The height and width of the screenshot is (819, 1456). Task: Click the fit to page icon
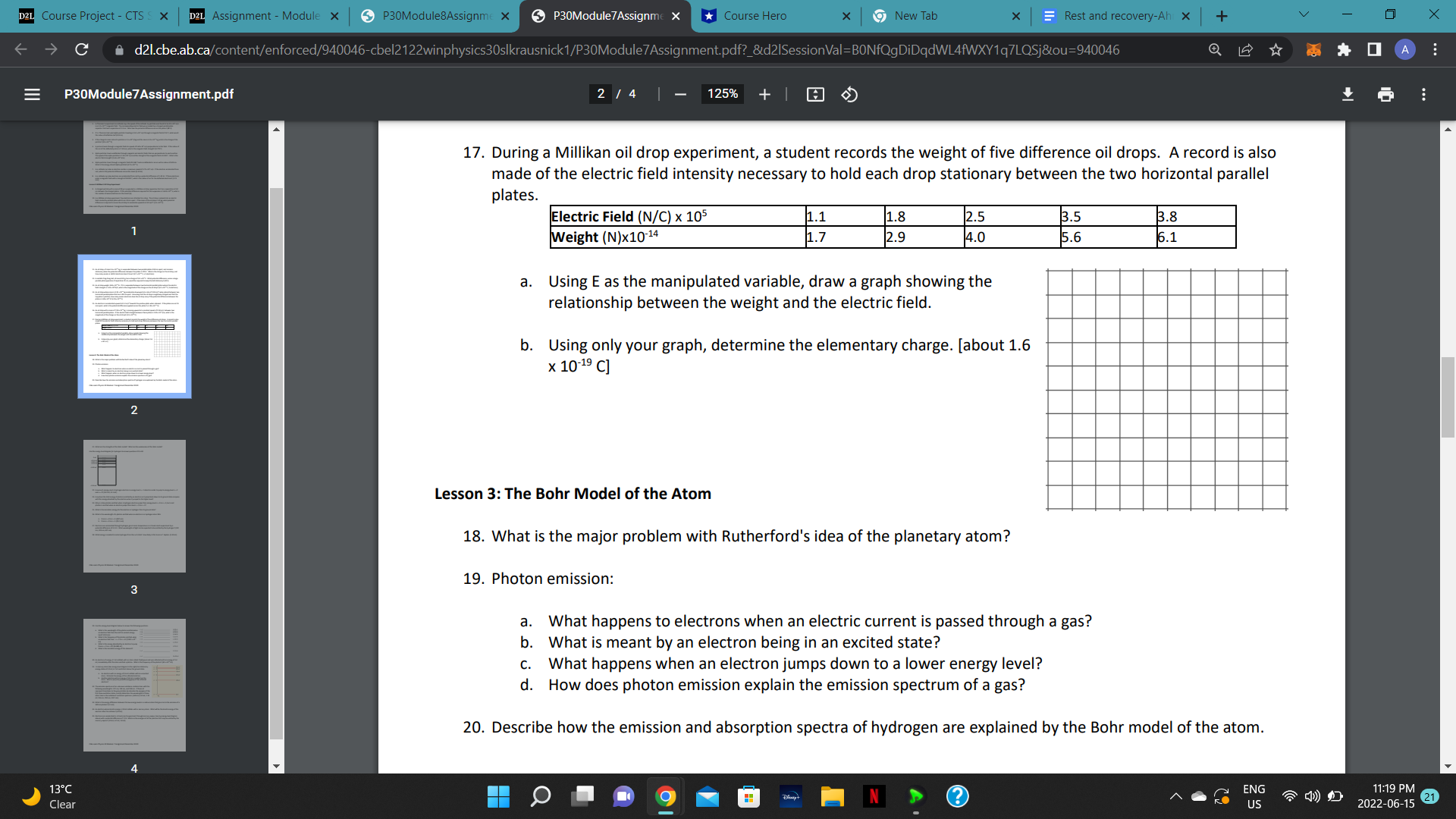(815, 94)
